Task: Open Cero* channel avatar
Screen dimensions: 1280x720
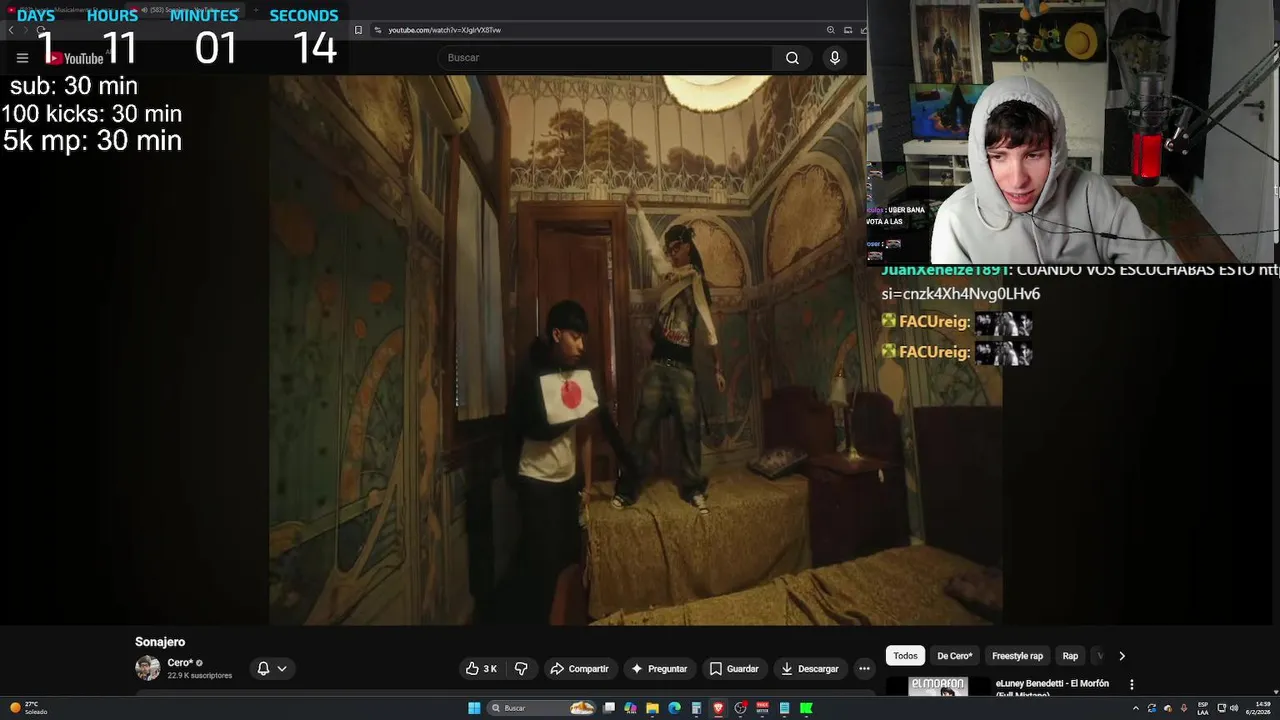Action: pyautogui.click(x=148, y=668)
